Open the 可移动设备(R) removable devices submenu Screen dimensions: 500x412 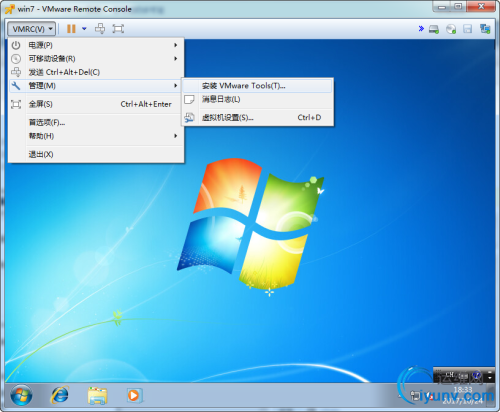96,59
